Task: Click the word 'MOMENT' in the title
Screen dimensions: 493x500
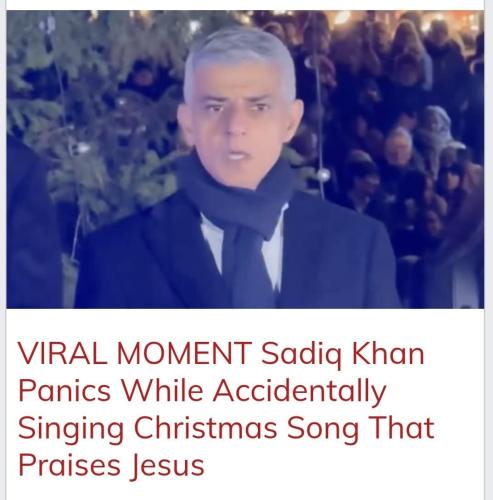Action: coord(184,353)
